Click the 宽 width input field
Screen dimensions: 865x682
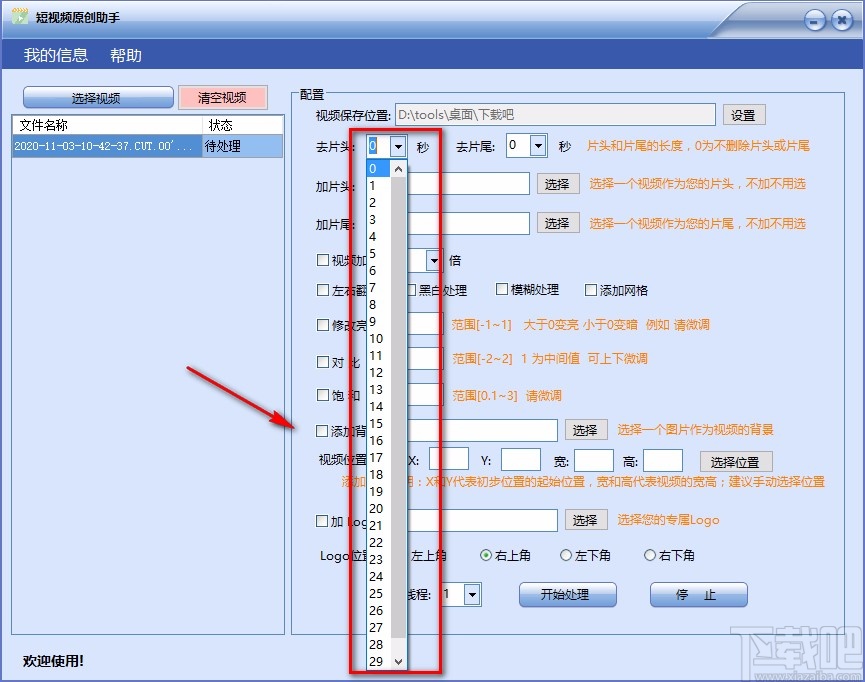[x=594, y=460]
